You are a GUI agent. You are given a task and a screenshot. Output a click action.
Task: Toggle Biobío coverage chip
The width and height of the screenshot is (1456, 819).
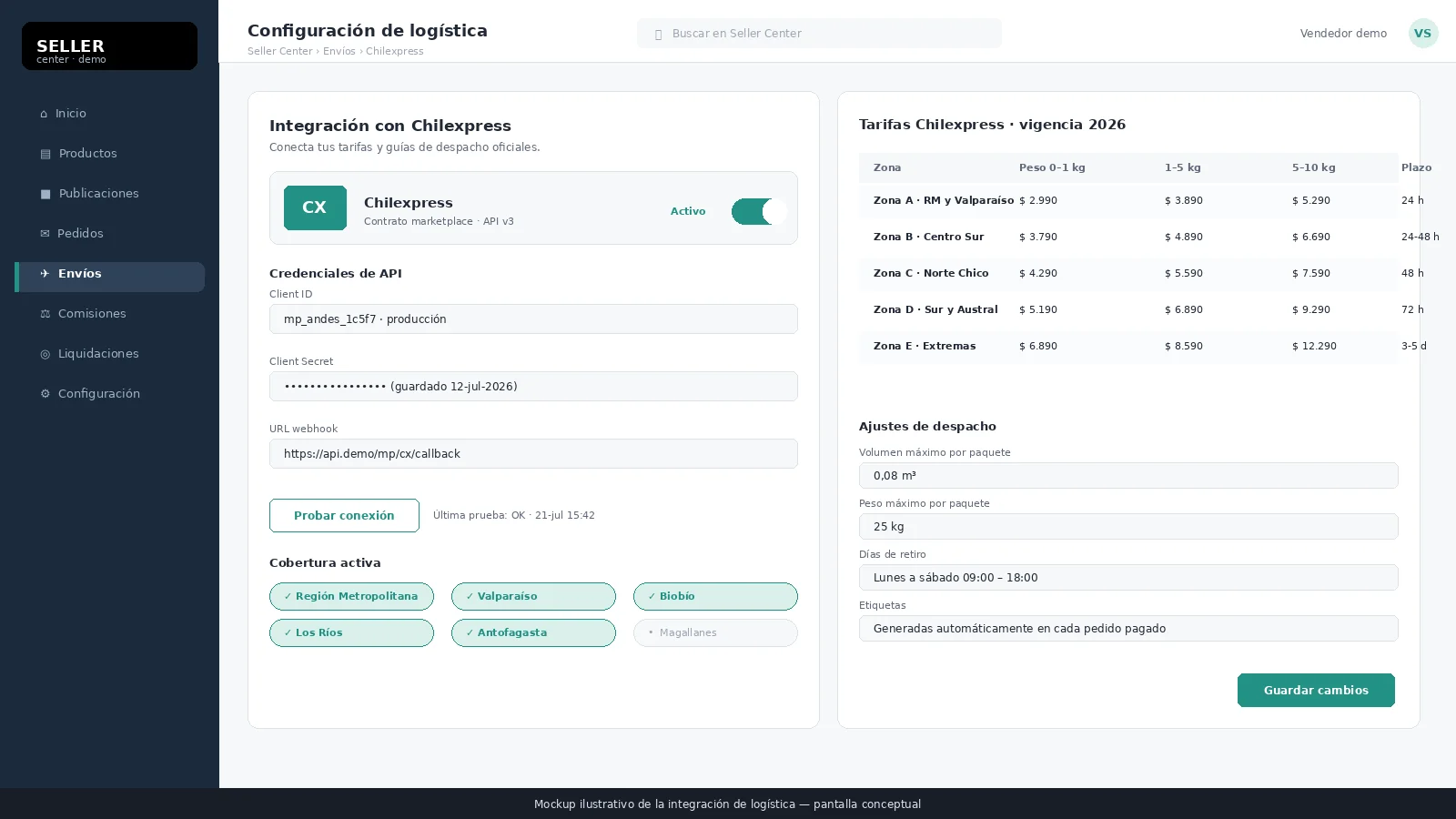pos(715,596)
